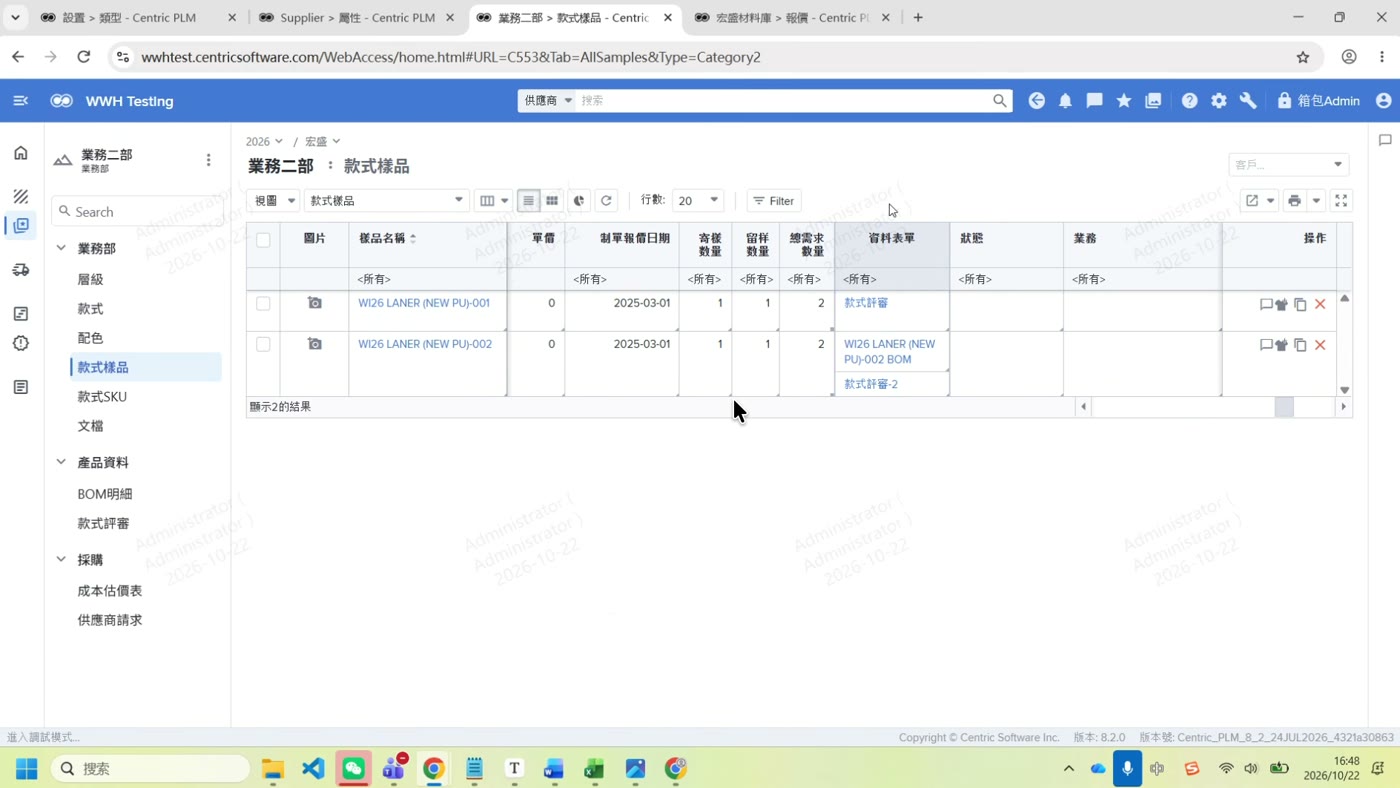Collapse the 業務部 tree section
Image resolution: width=1400 pixels, height=788 pixels.
click(61, 248)
